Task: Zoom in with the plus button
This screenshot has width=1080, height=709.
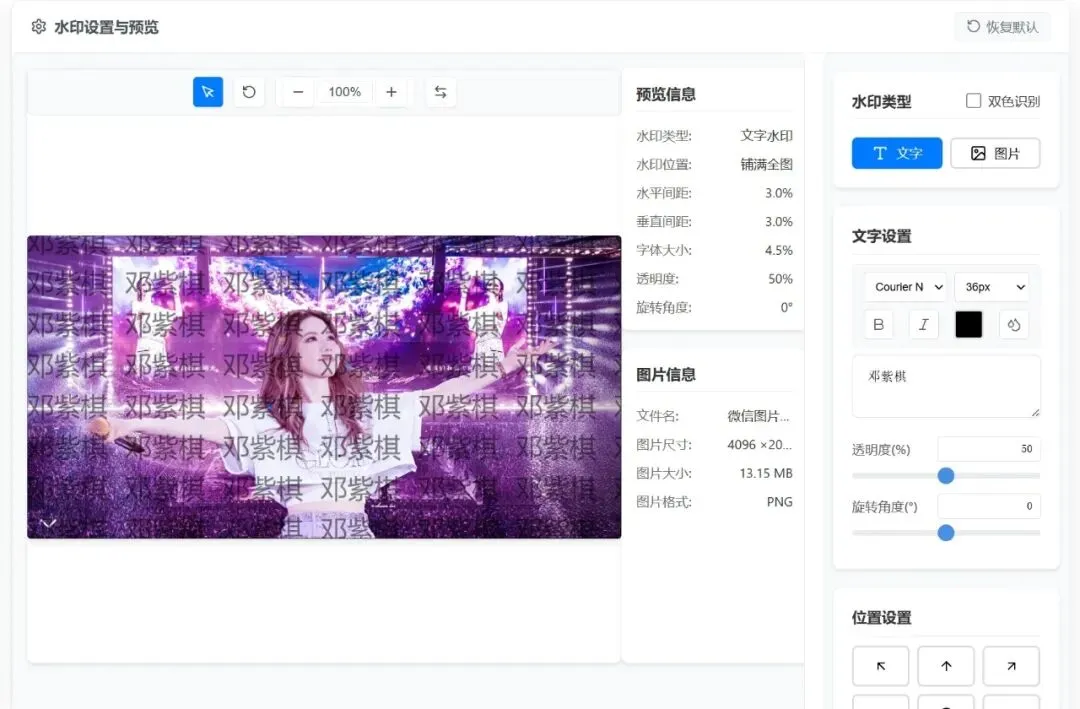Action: [391, 92]
